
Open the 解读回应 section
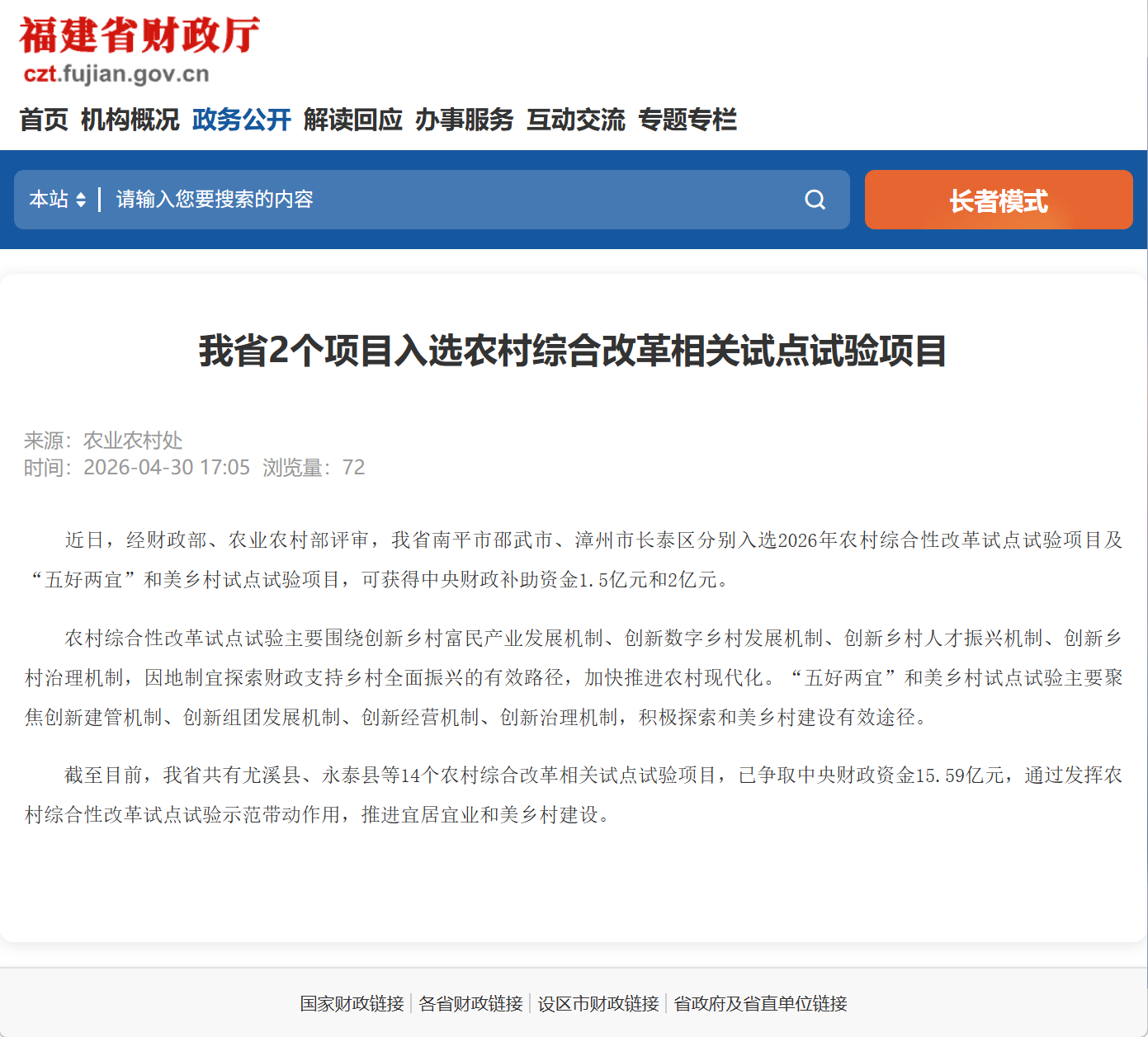click(353, 120)
